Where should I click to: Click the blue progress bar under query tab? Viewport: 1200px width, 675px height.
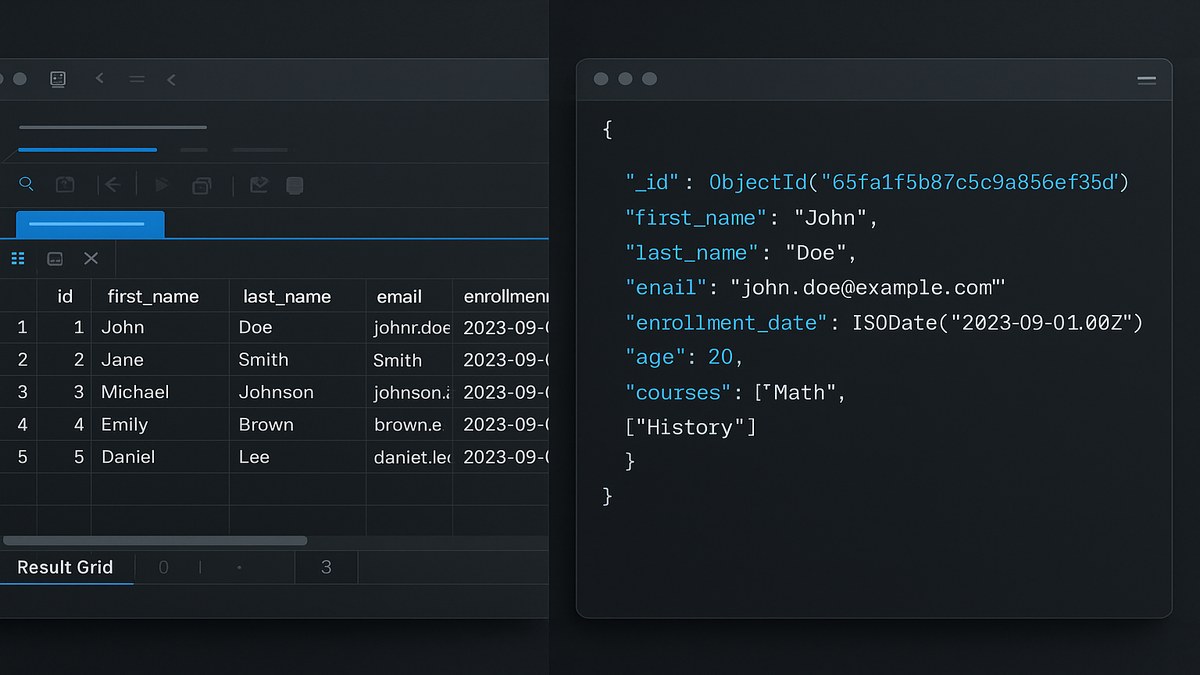[x=87, y=149]
